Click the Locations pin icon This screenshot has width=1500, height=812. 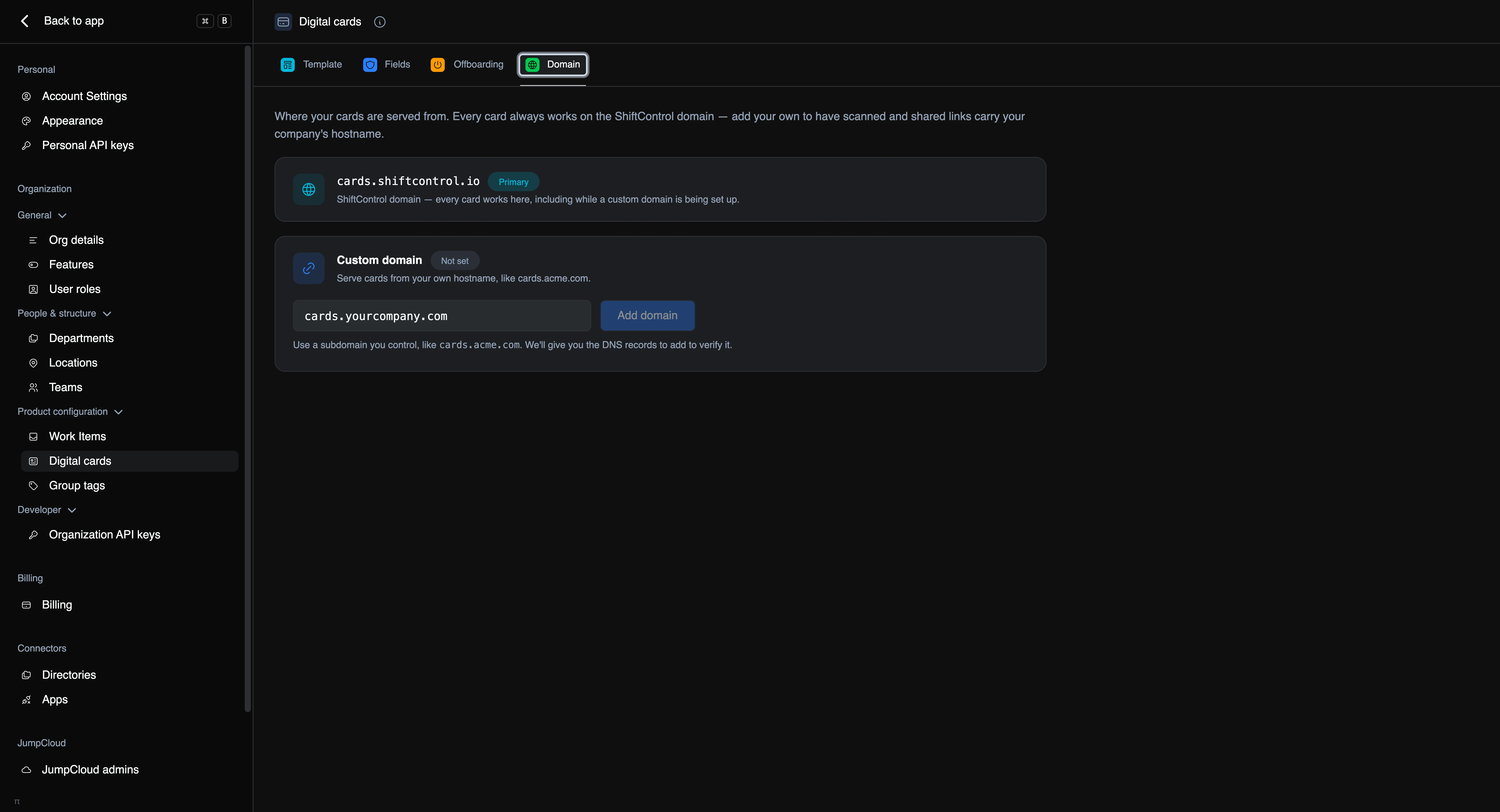click(33, 363)
